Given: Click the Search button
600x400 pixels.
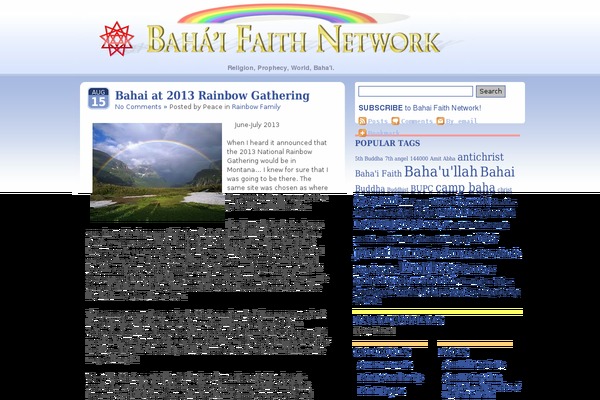Looking at the screenshot, I should tap(491, 91).
